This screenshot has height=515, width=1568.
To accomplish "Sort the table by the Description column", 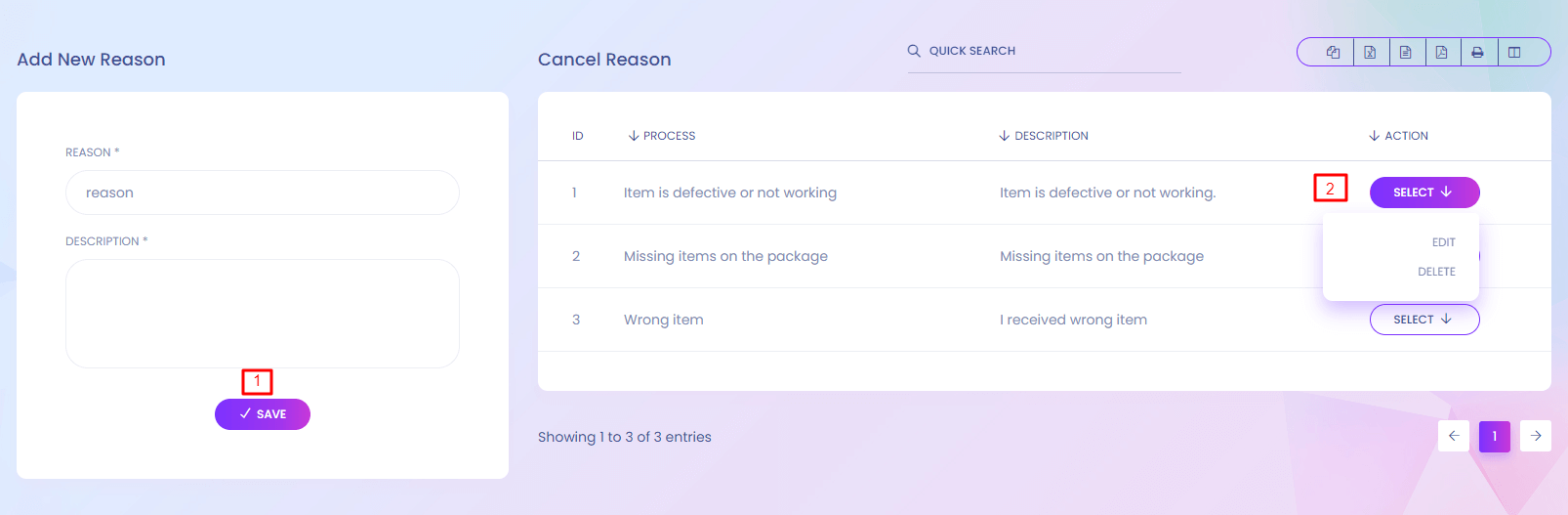I will click(x=1044, y=136).
